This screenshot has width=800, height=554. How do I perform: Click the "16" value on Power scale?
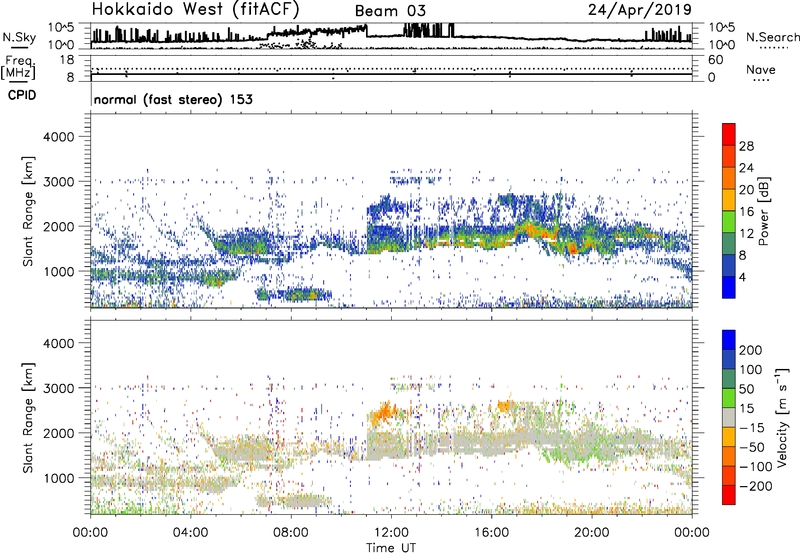tap(746, 212)
